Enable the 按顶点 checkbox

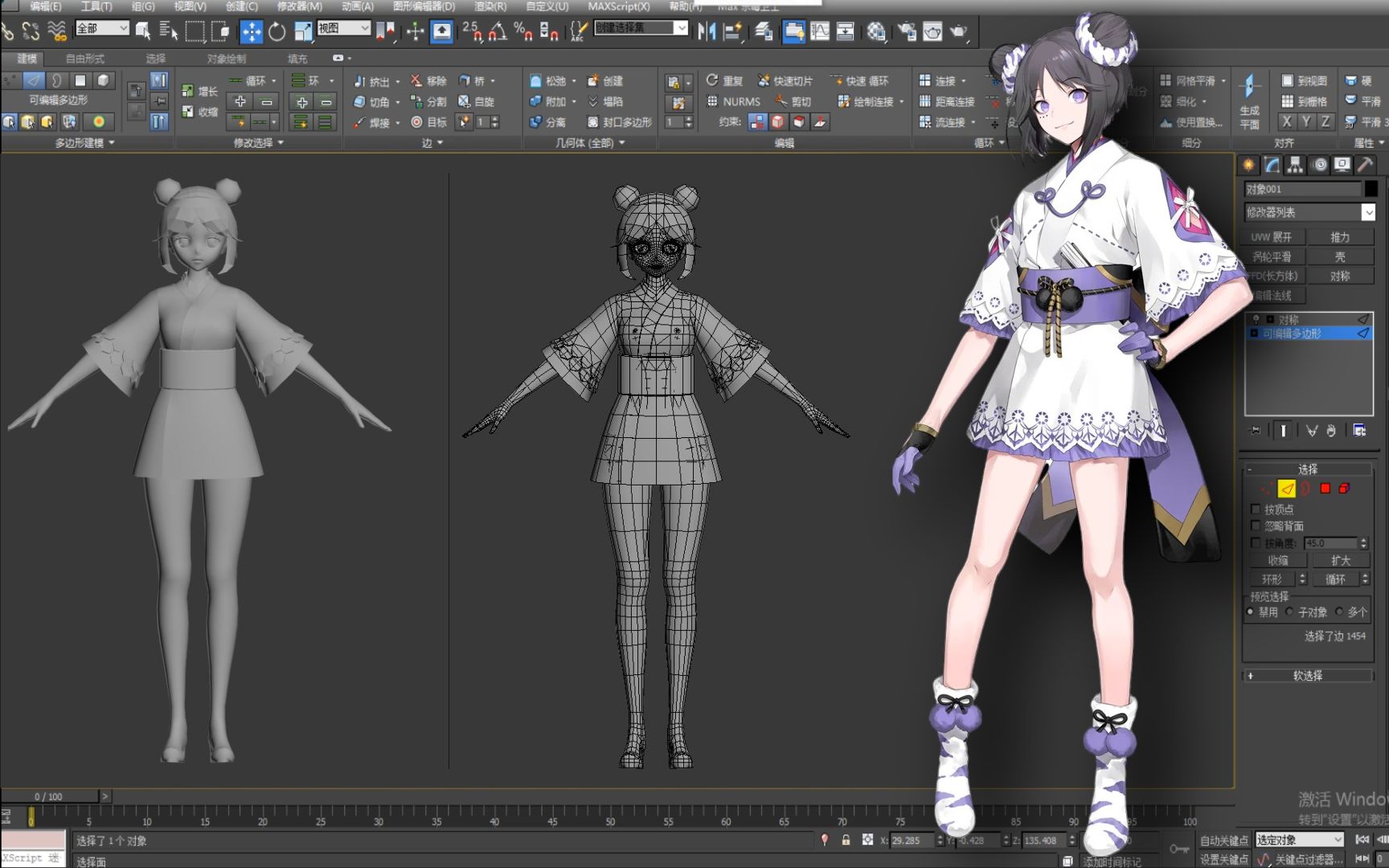pos(1256,509)
